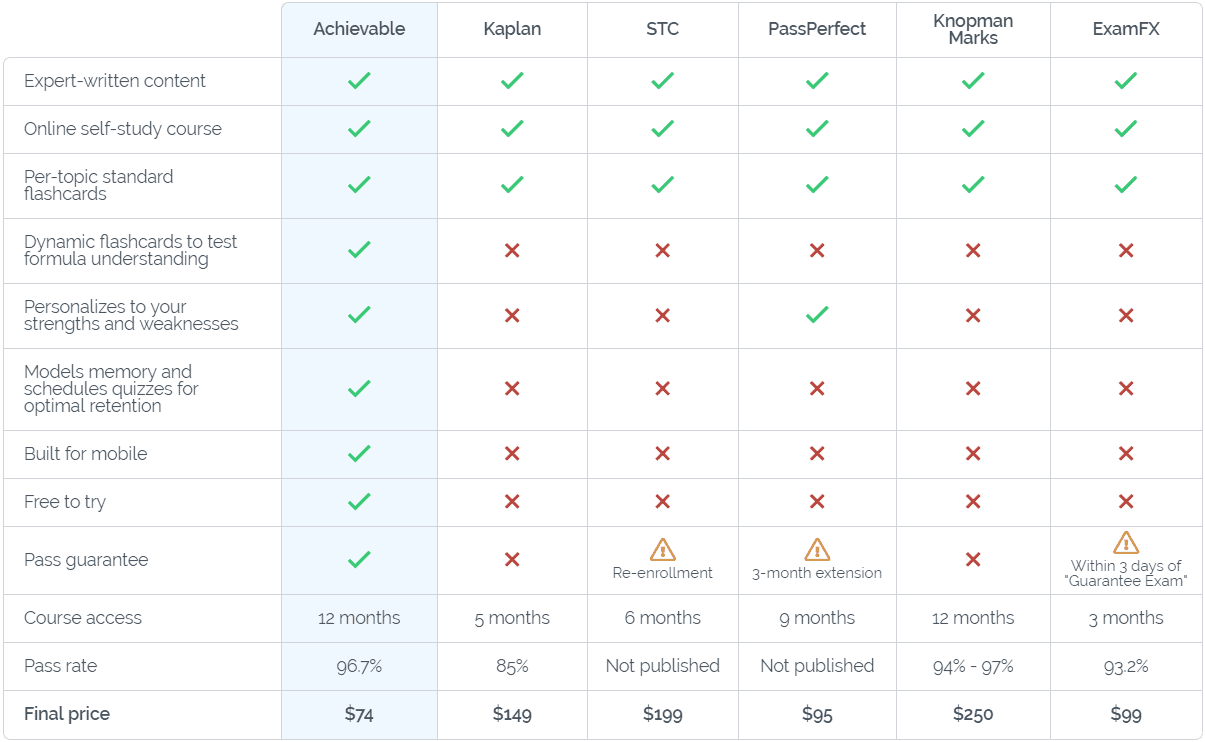1205x742 pixels.
Task: Click the Pass rate row label
Action: tap(61, 666)
